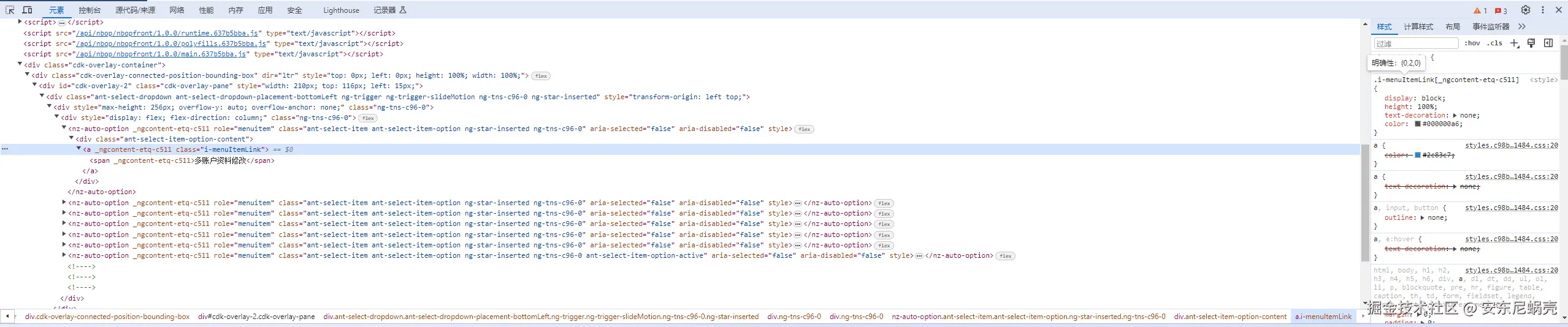Open the runtime.637b5bba.js script link
The image size is (1568, 327).
coord(167,33)
